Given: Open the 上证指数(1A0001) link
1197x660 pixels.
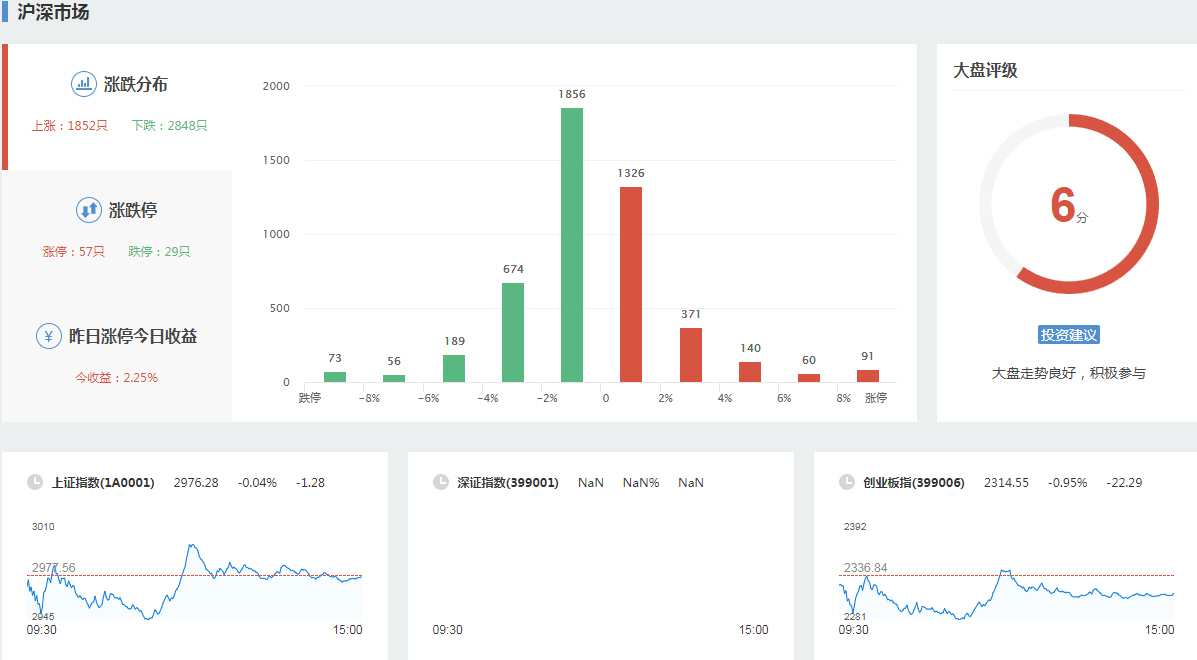Looking at the screenshot, I should [x=103, y=483].
